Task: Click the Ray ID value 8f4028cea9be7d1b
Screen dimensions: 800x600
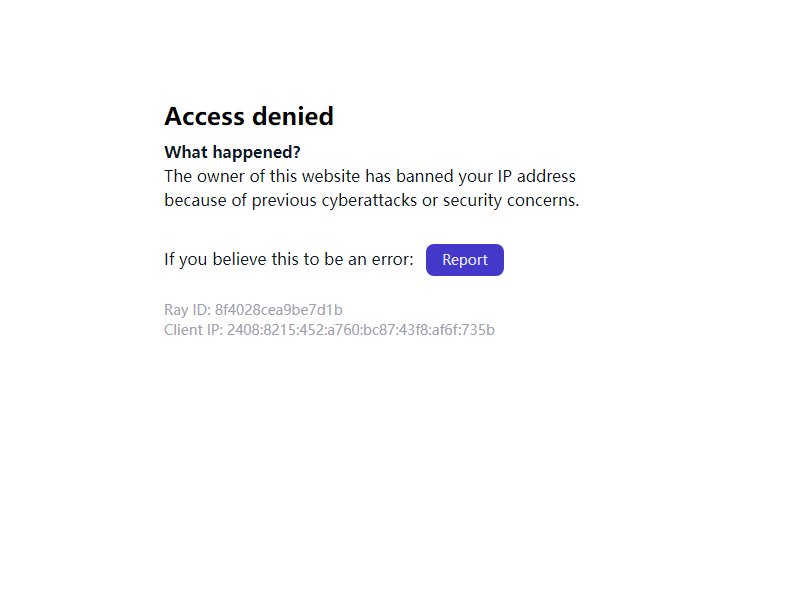Action: 279,310
